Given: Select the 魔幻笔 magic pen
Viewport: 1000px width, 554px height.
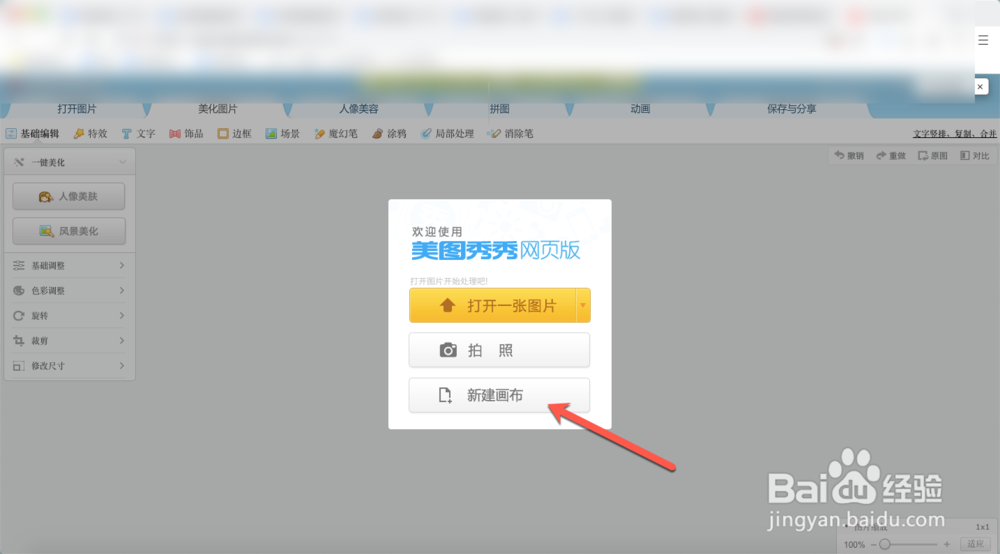Looking at the screenshot, I should [x=335, y=134].
